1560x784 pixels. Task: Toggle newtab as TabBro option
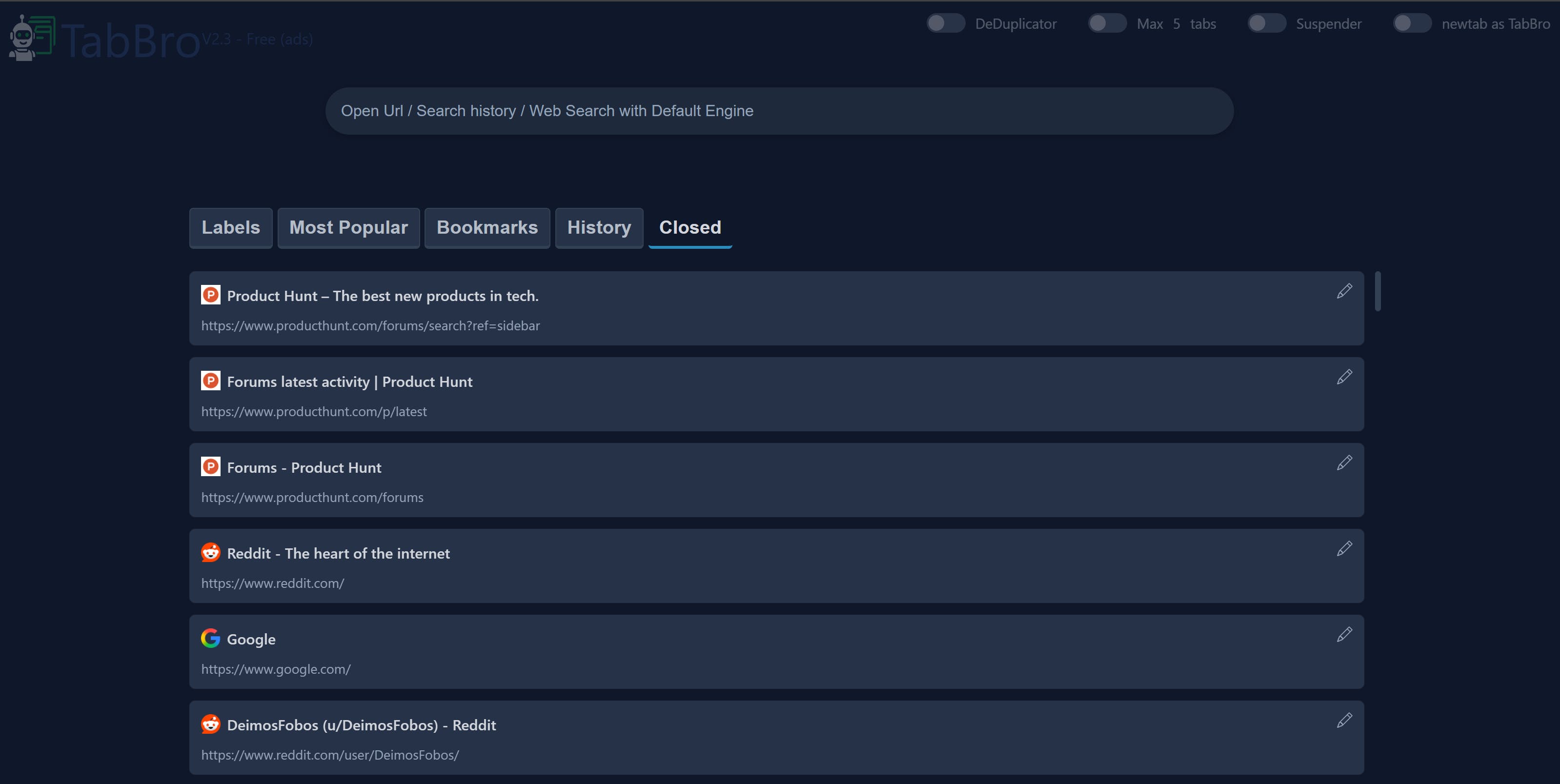click(1412, 23)
